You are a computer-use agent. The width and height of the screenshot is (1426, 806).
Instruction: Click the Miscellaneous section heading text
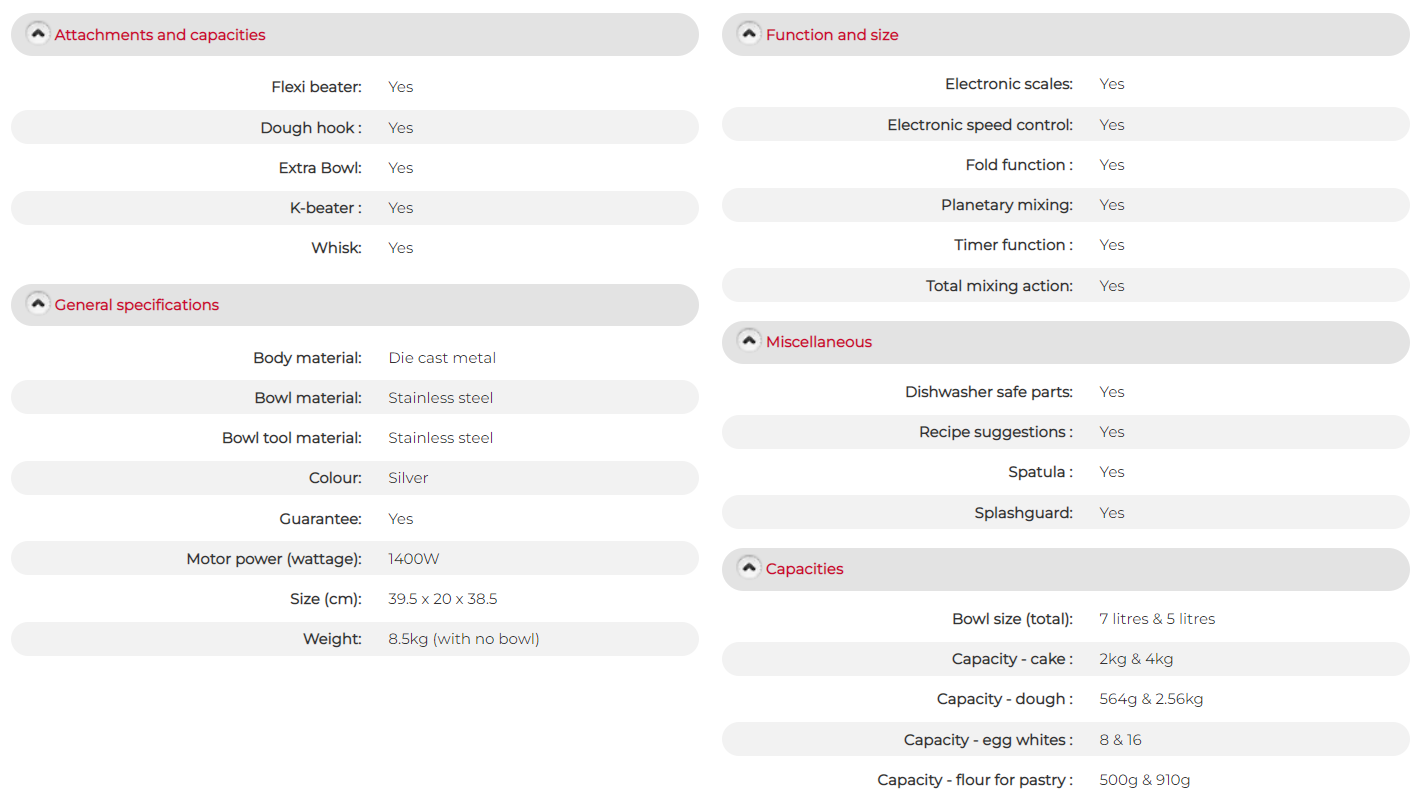click(x=819, y=342)
